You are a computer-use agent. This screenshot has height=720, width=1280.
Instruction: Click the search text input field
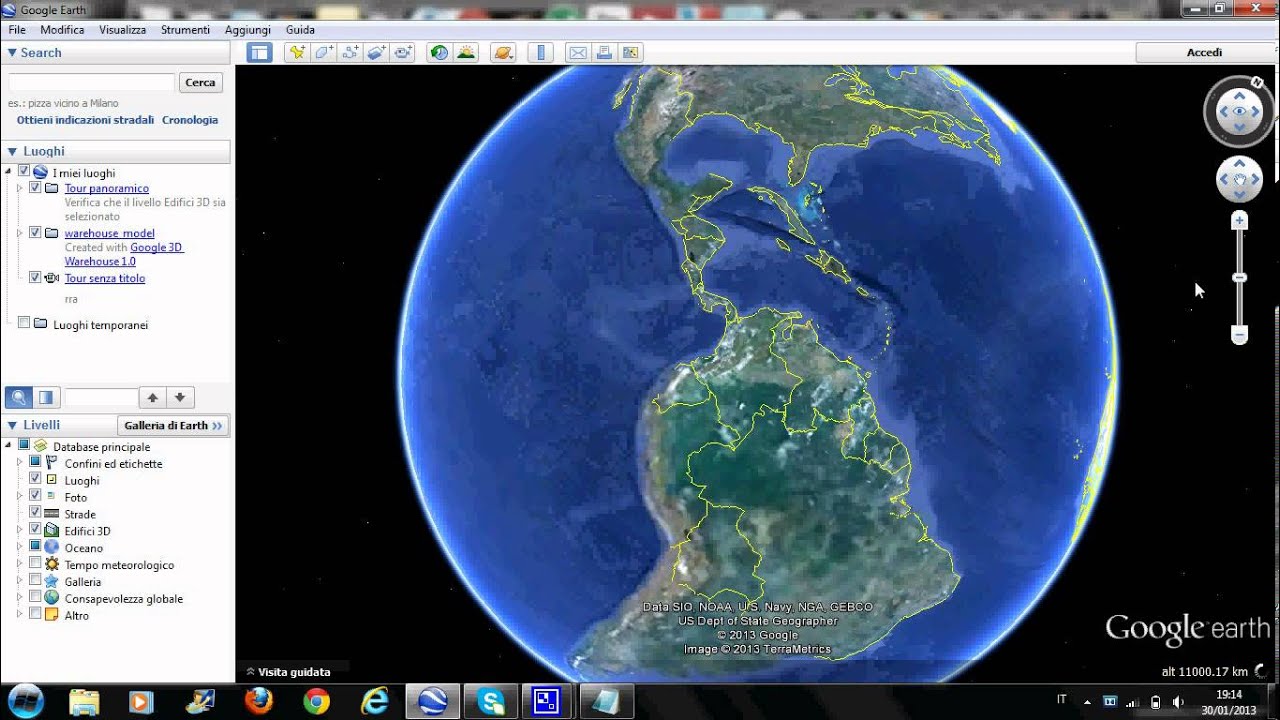pyautogui.click(x=92, y=83)
